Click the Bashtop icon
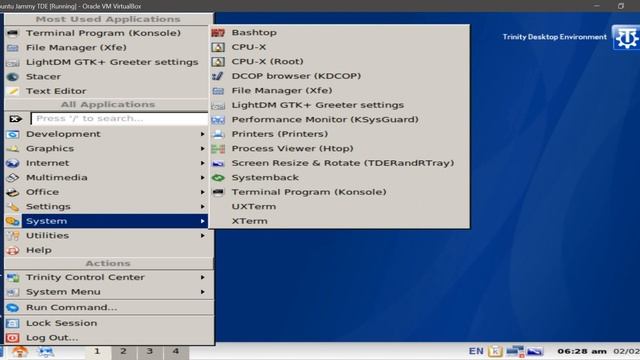The height and width of the screenshot is (360, 640). (218, 33)
